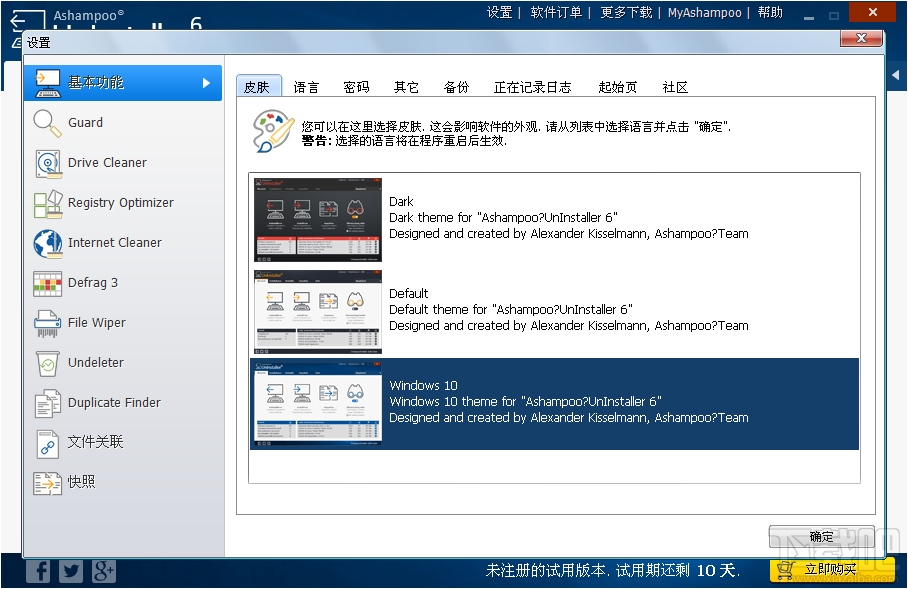
Task: Switch to the 语言 tab
Action: point(306,87)
